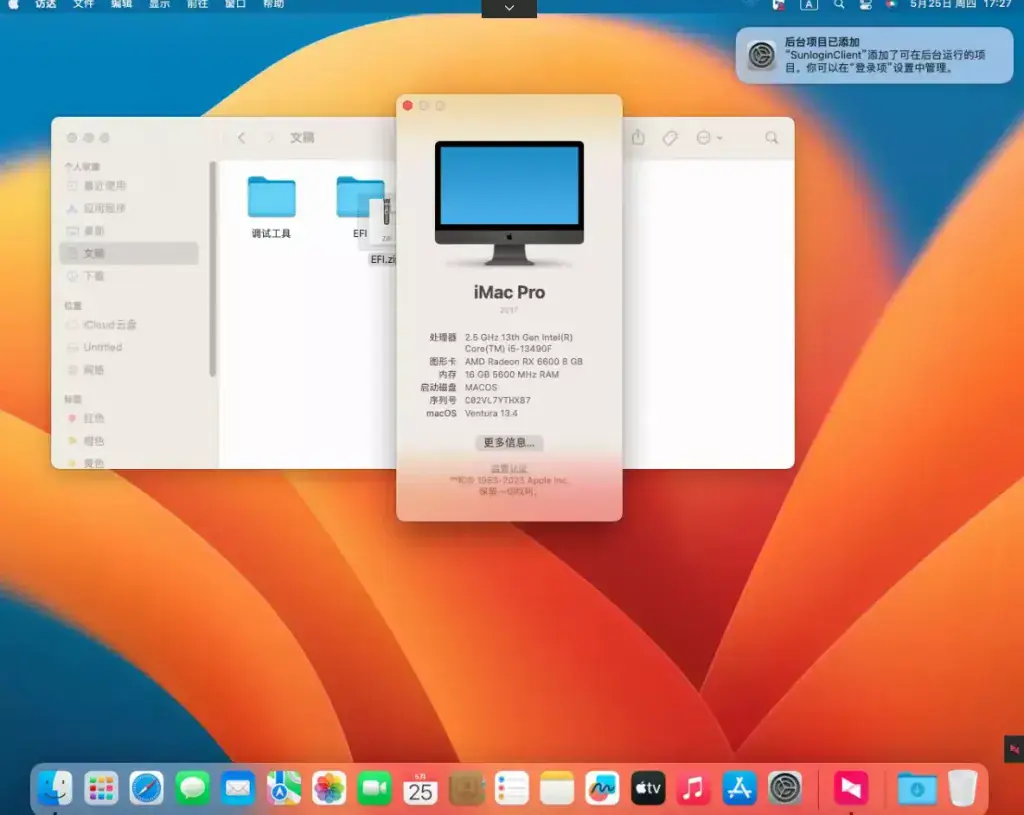This screenshot has height=815, width=1024.
Task: Open Launchpad in the Dock
Action: [x=101, y=788]
